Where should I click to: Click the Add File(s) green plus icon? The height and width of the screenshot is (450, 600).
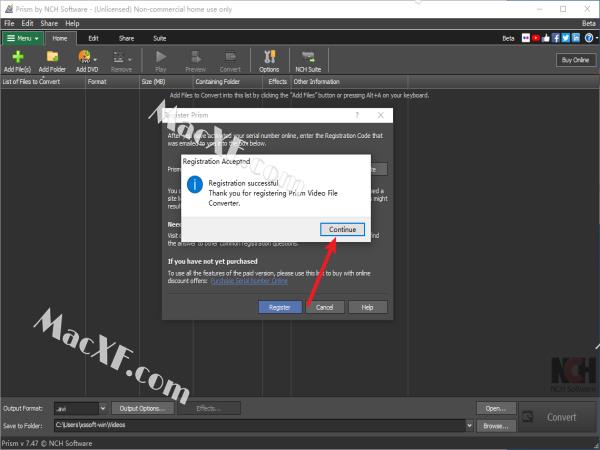click(17, 58)
